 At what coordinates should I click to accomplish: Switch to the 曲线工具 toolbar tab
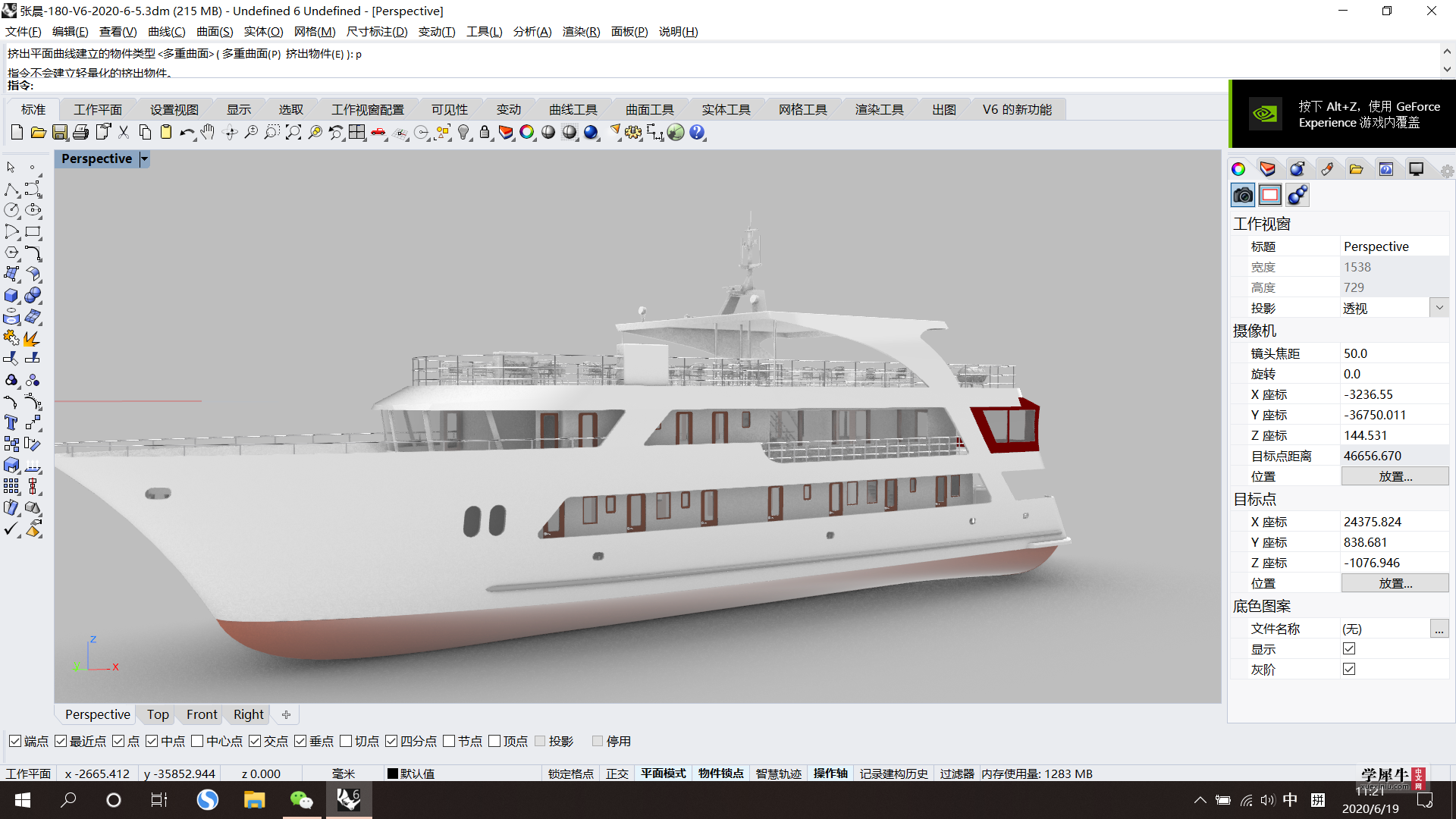[573, 109]
